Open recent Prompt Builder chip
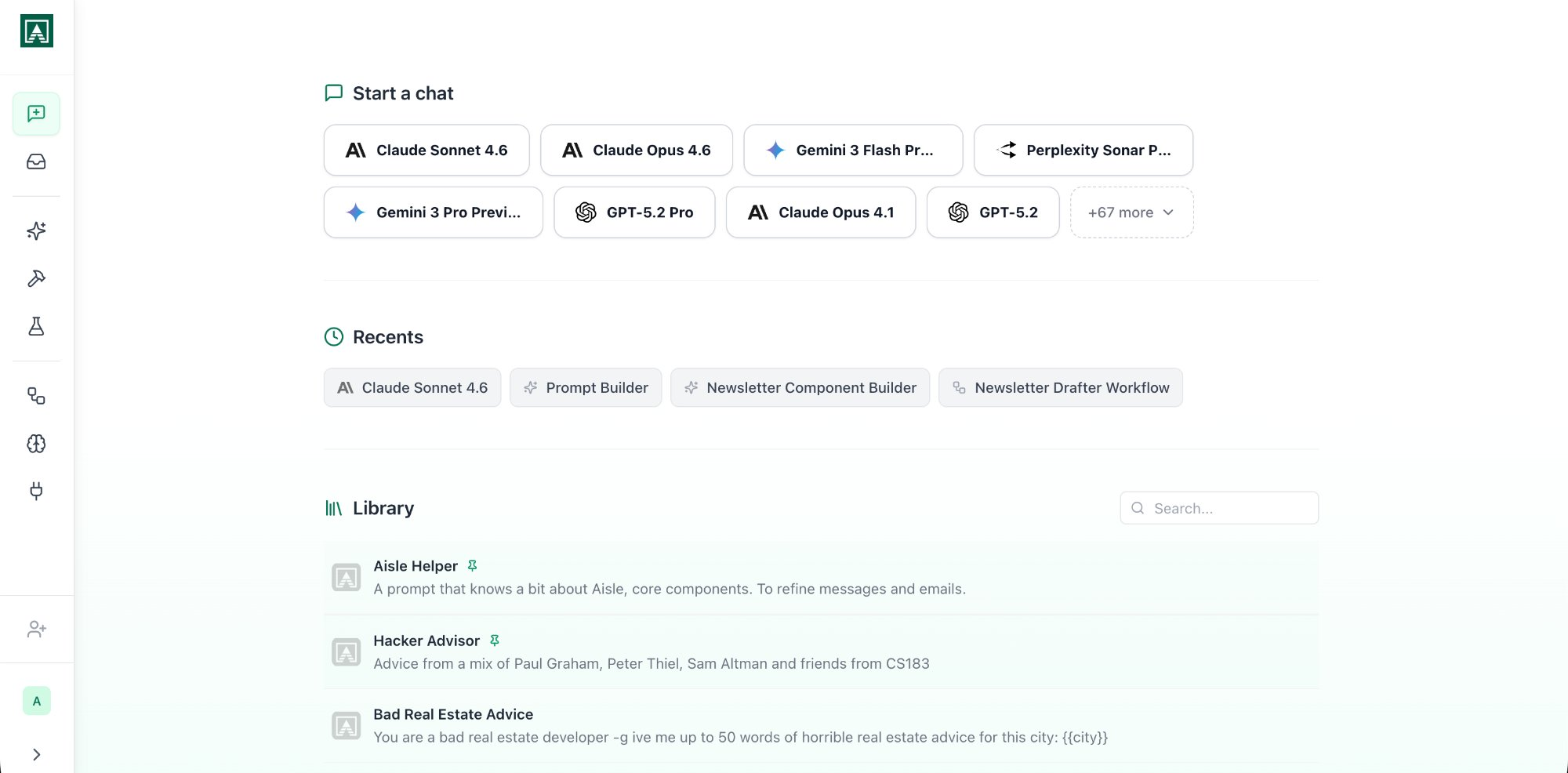 coord(586,387)
